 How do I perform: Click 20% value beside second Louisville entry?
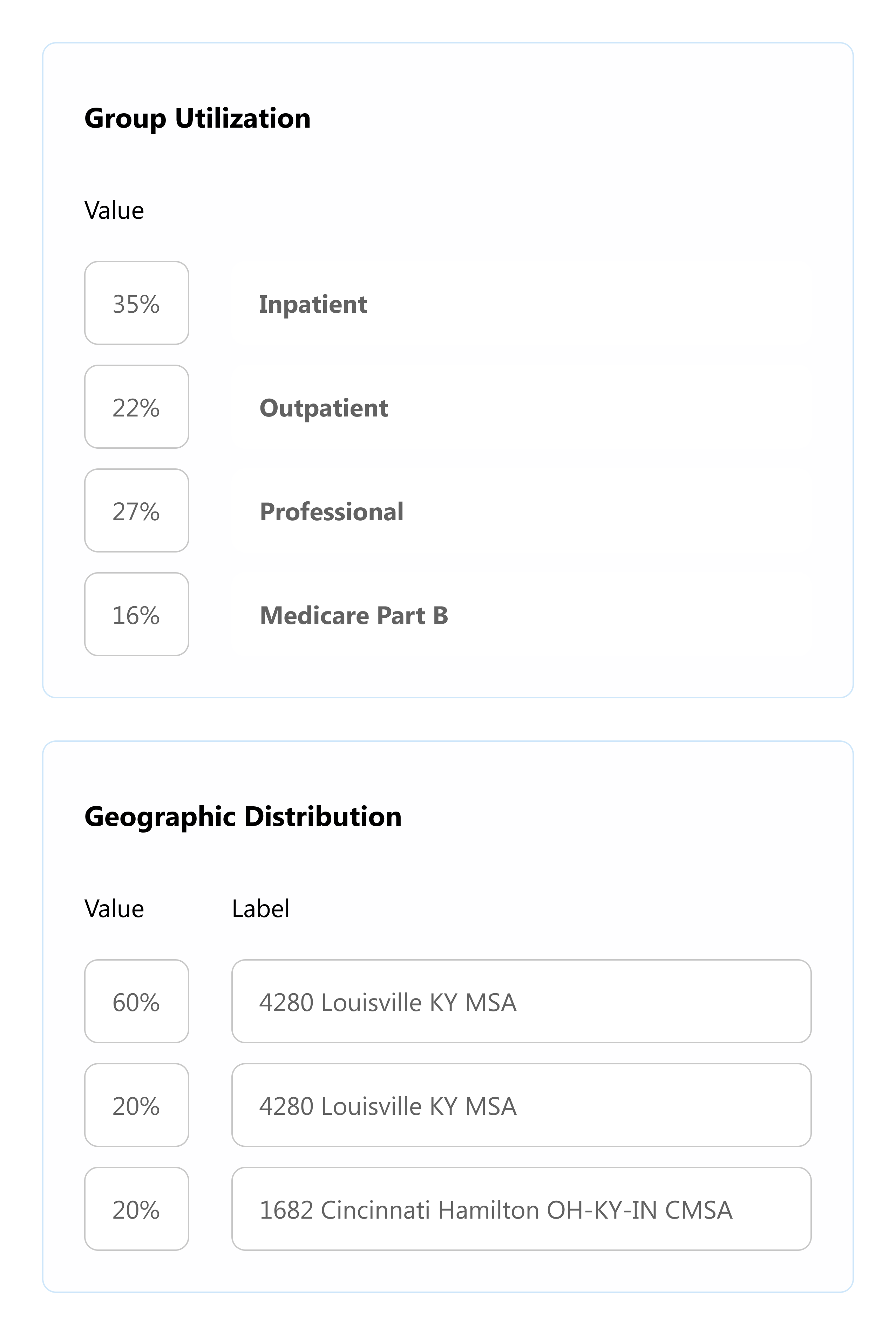point(136,1105)
